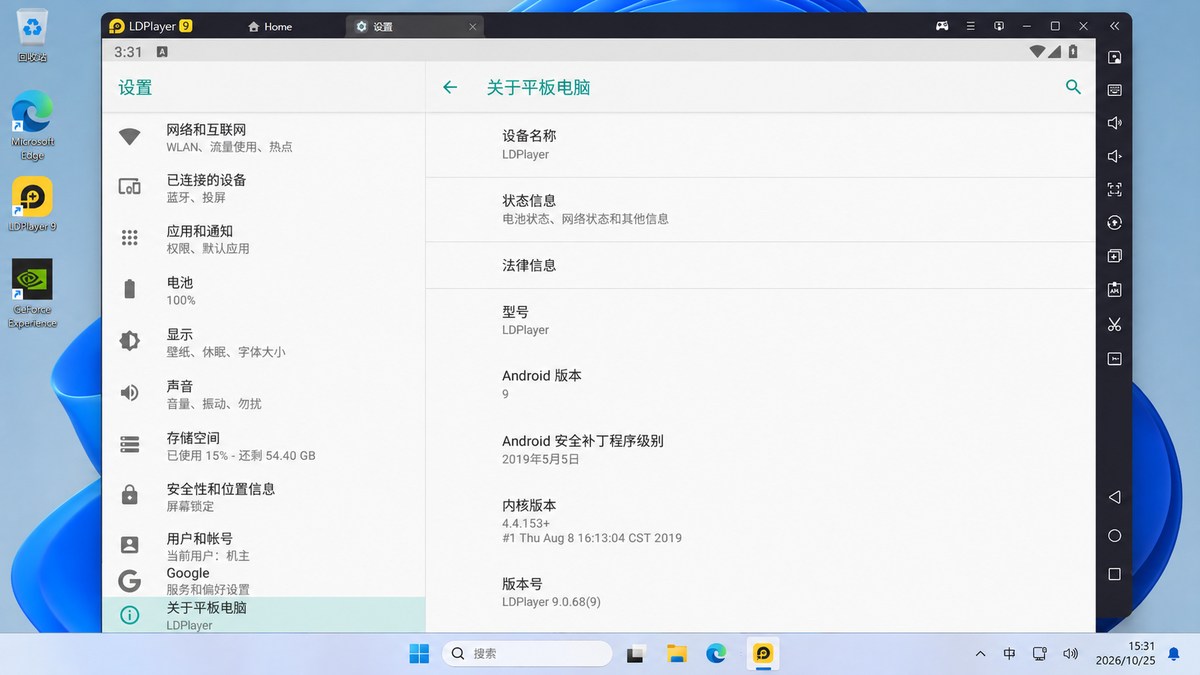
Task: Tap Android 安全补丁程序级别 entry
Action: click(x=760, y=450)
